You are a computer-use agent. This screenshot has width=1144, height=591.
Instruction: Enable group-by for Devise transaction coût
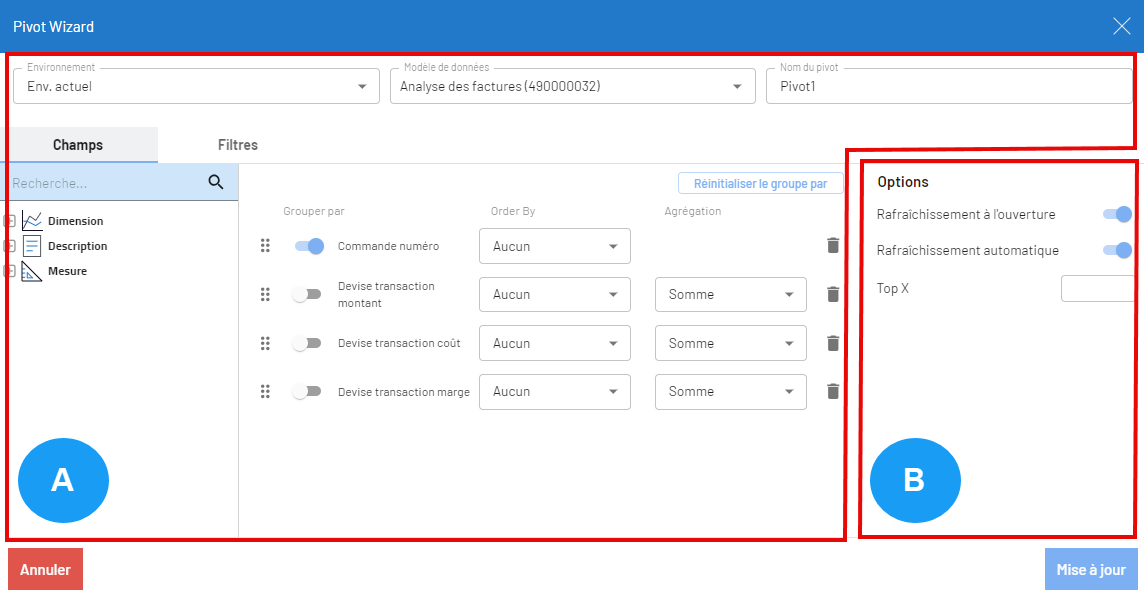[307, 343]
